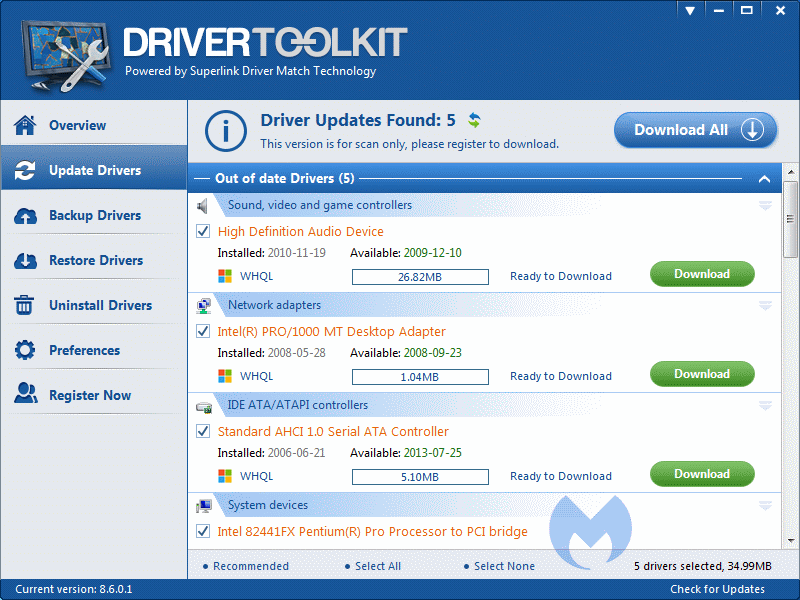Click the refresh scan icon beside Driver Updates Found
The width and height of the screenshot is (800, 600).
tap(474, 121)
